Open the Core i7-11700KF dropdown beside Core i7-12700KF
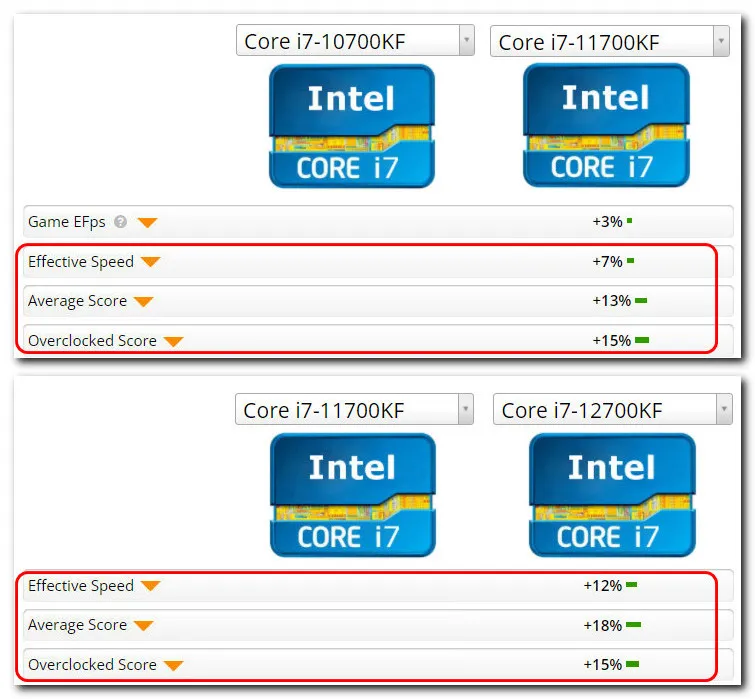The width and height of the screenshot is (755, 699). click(465, 409)
